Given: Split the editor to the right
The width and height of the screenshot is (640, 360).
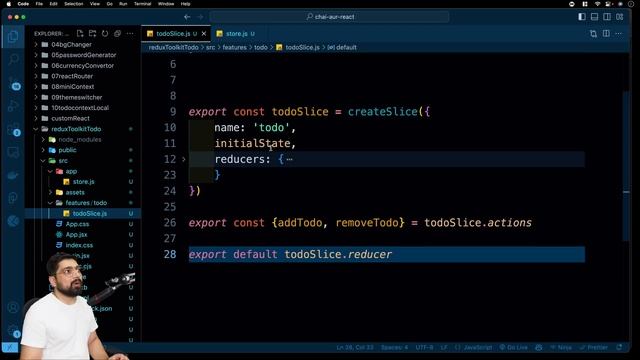Looking at the screenshot, I should (x=606, y=33).
